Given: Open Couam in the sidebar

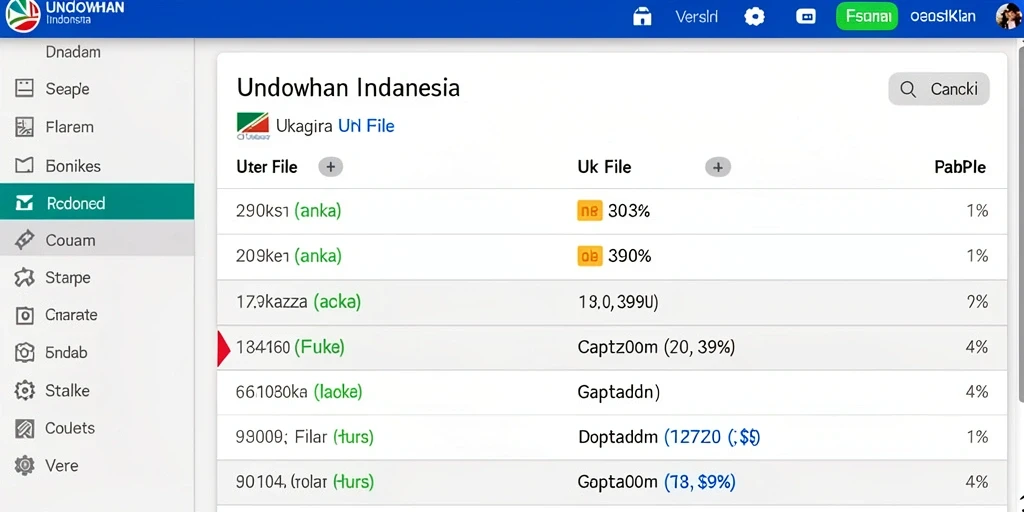Looking at the screenshot, I should pyautogui.click(x=97, y=240).
